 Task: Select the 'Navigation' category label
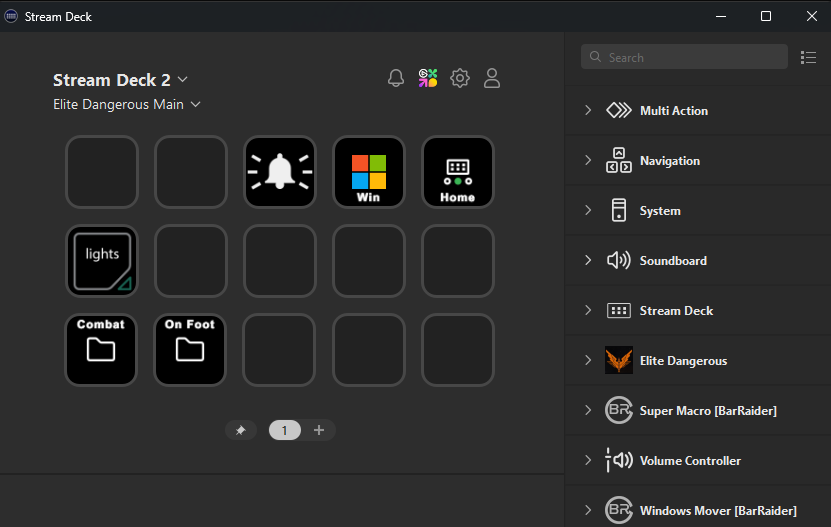pos(670,161)
